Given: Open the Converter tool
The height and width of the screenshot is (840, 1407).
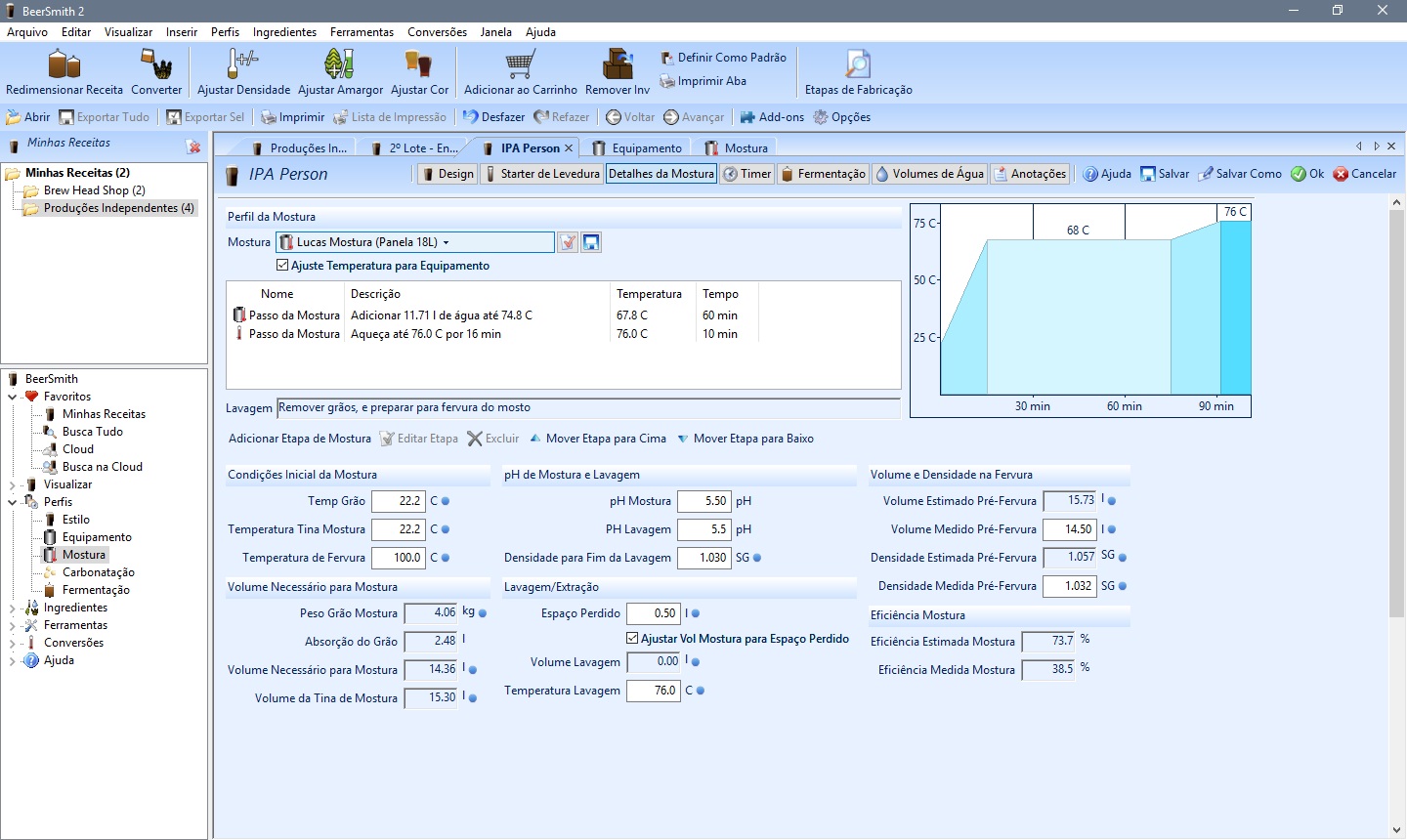Looking at the screenshot, I should coord(156,72).
